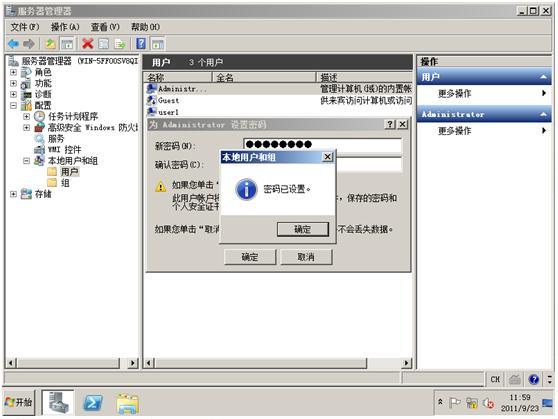Click the Action Center flag tray icon

[454, 403]
